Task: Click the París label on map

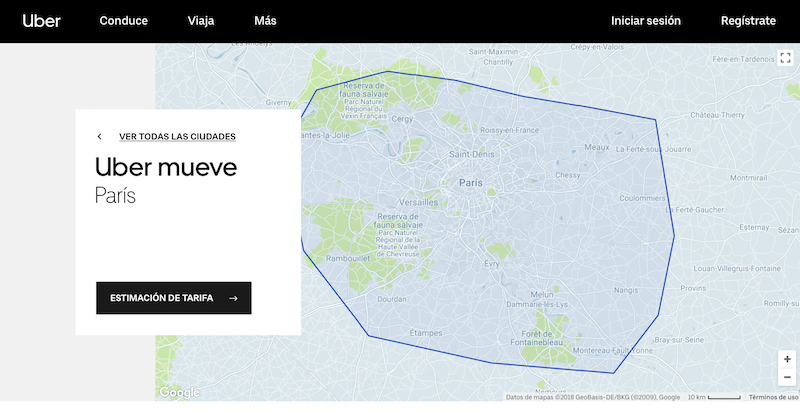Action: (470, 183)
